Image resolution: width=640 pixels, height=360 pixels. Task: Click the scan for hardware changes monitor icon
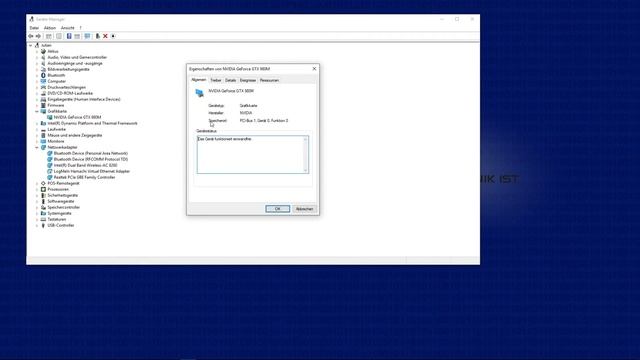[x=87, y=36]
